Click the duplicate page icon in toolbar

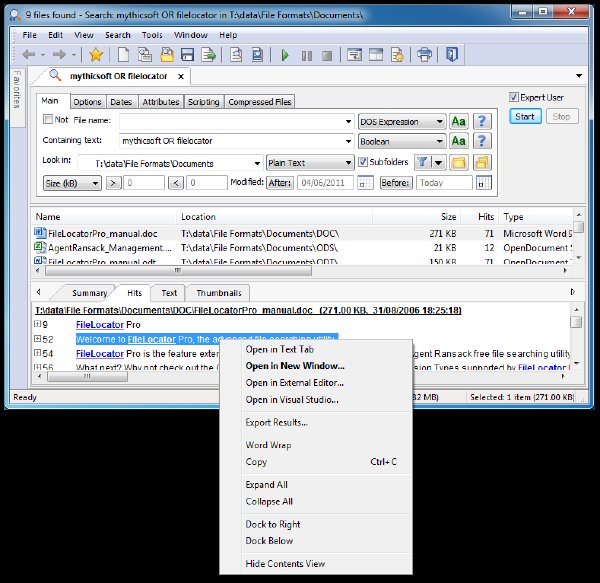[145, 55]
